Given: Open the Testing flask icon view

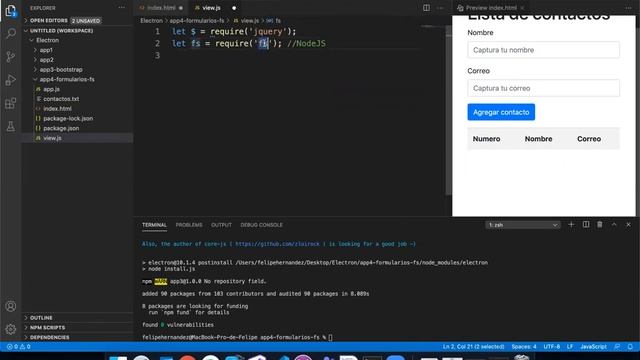Looking at the screenshot, I should (x=11, y=126).
